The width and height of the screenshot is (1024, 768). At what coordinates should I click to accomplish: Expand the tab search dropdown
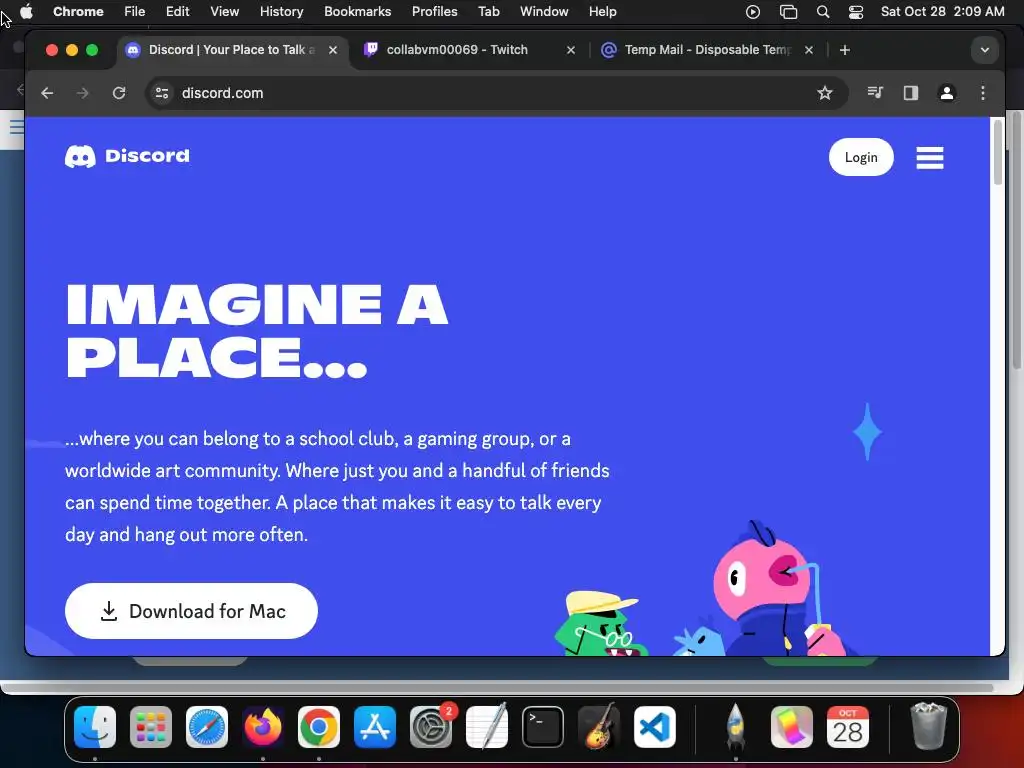click(984, 50)
